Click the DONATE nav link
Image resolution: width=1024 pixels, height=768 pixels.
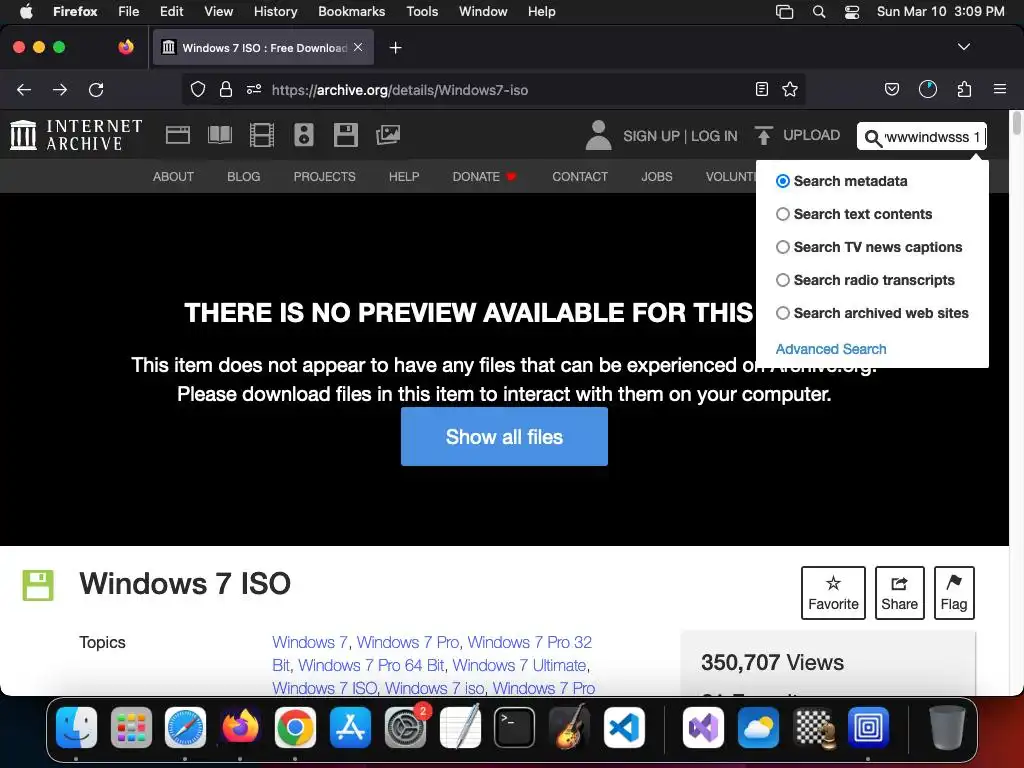pyautogui.click(x=485, y=177)
